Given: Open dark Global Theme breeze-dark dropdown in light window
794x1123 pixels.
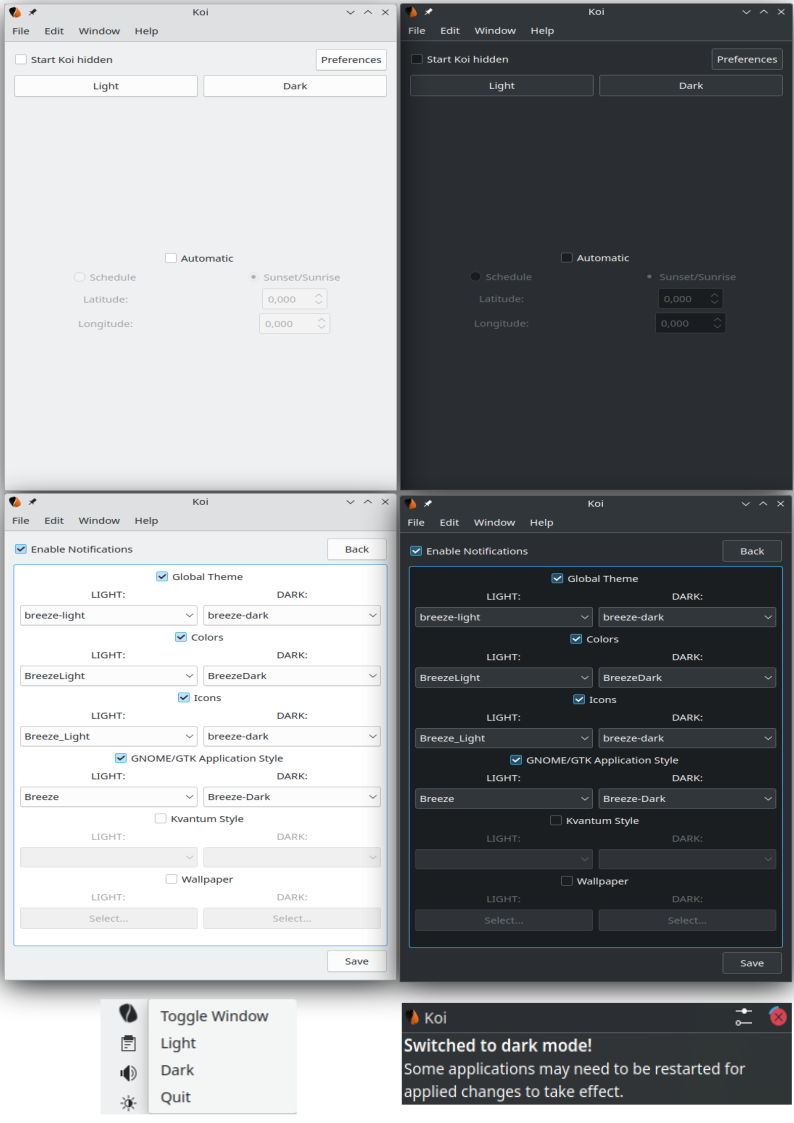Looking at the screenshot, I should 292,615.
